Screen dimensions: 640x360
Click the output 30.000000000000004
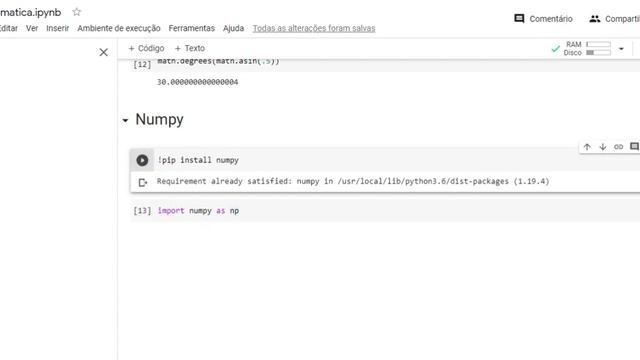coord(198,82)
